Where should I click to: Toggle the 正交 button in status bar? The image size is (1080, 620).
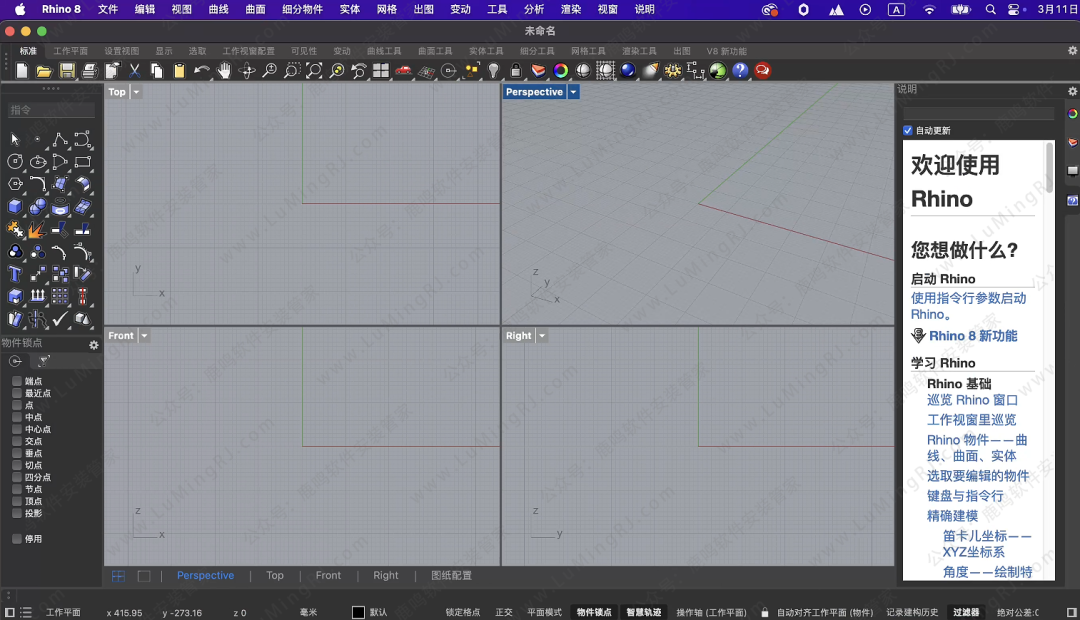(504, 612)
